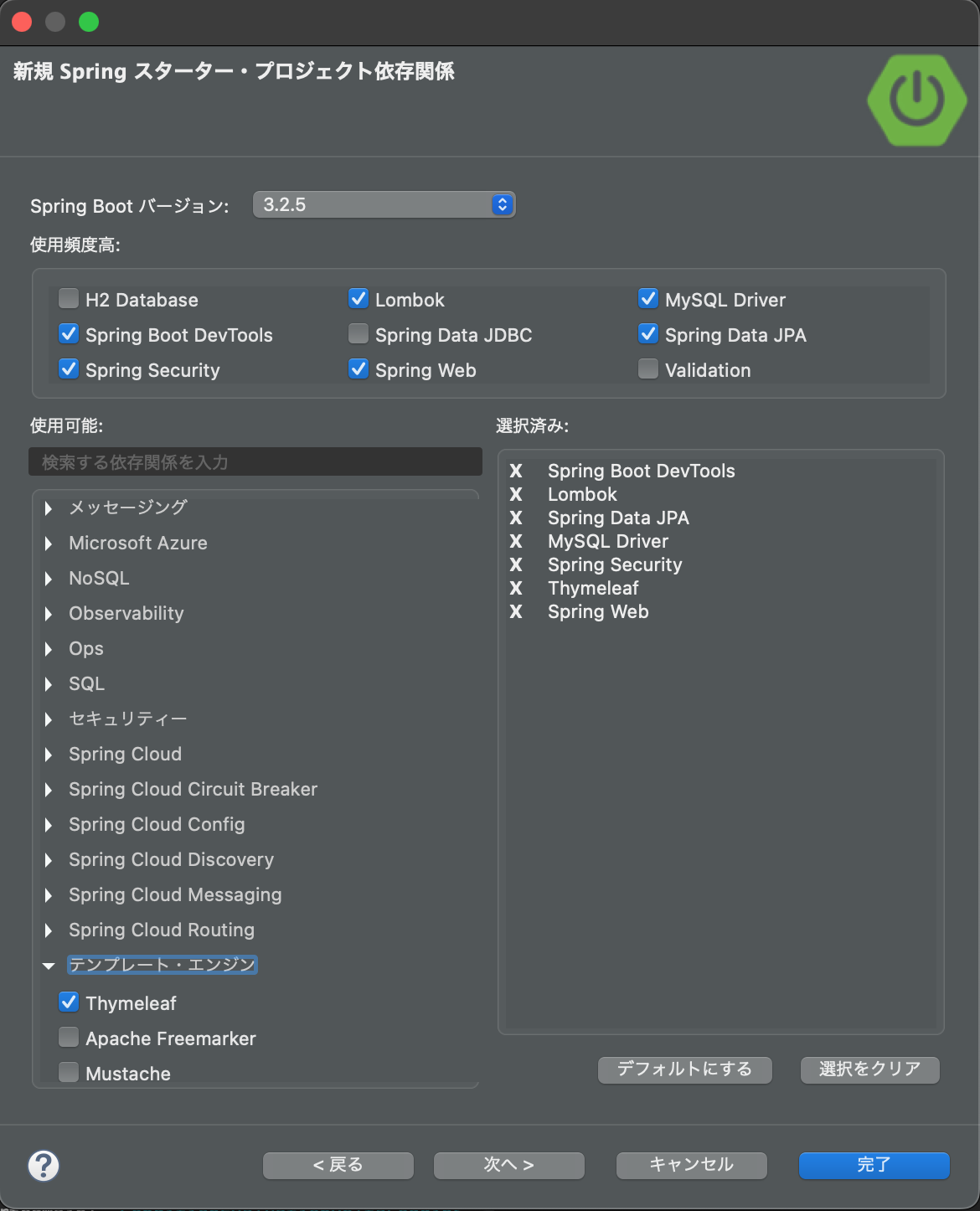Remove Spring Security via X icon
The height and width of the screenshot is (1211, 980).
tap(516, 564)
